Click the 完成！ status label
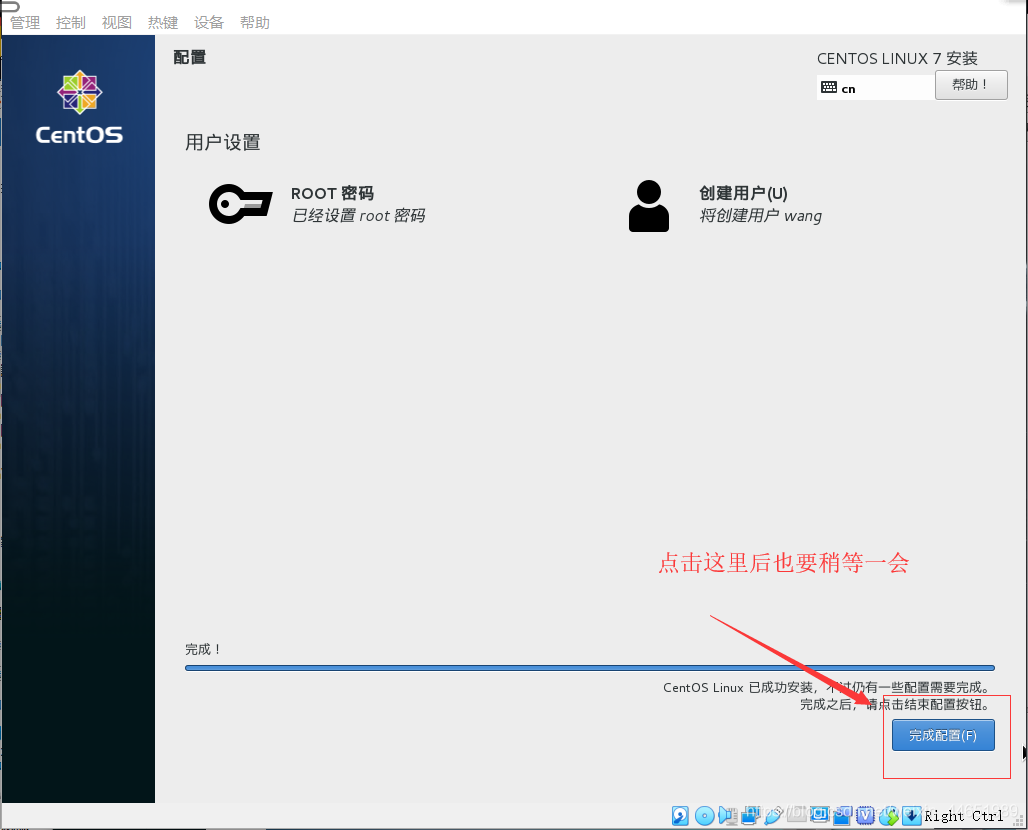This screenshot has width=1028, height=830. click(203, 649)
